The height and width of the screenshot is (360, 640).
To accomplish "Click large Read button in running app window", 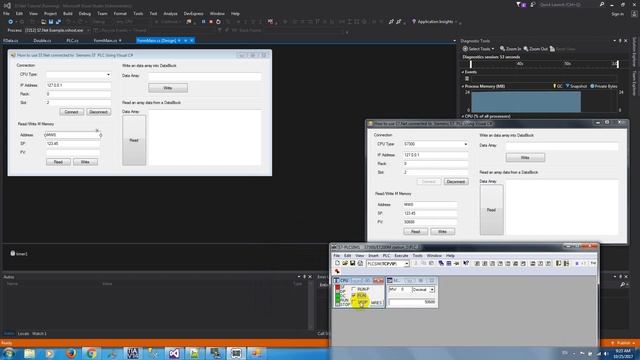I will coord(491,210).
